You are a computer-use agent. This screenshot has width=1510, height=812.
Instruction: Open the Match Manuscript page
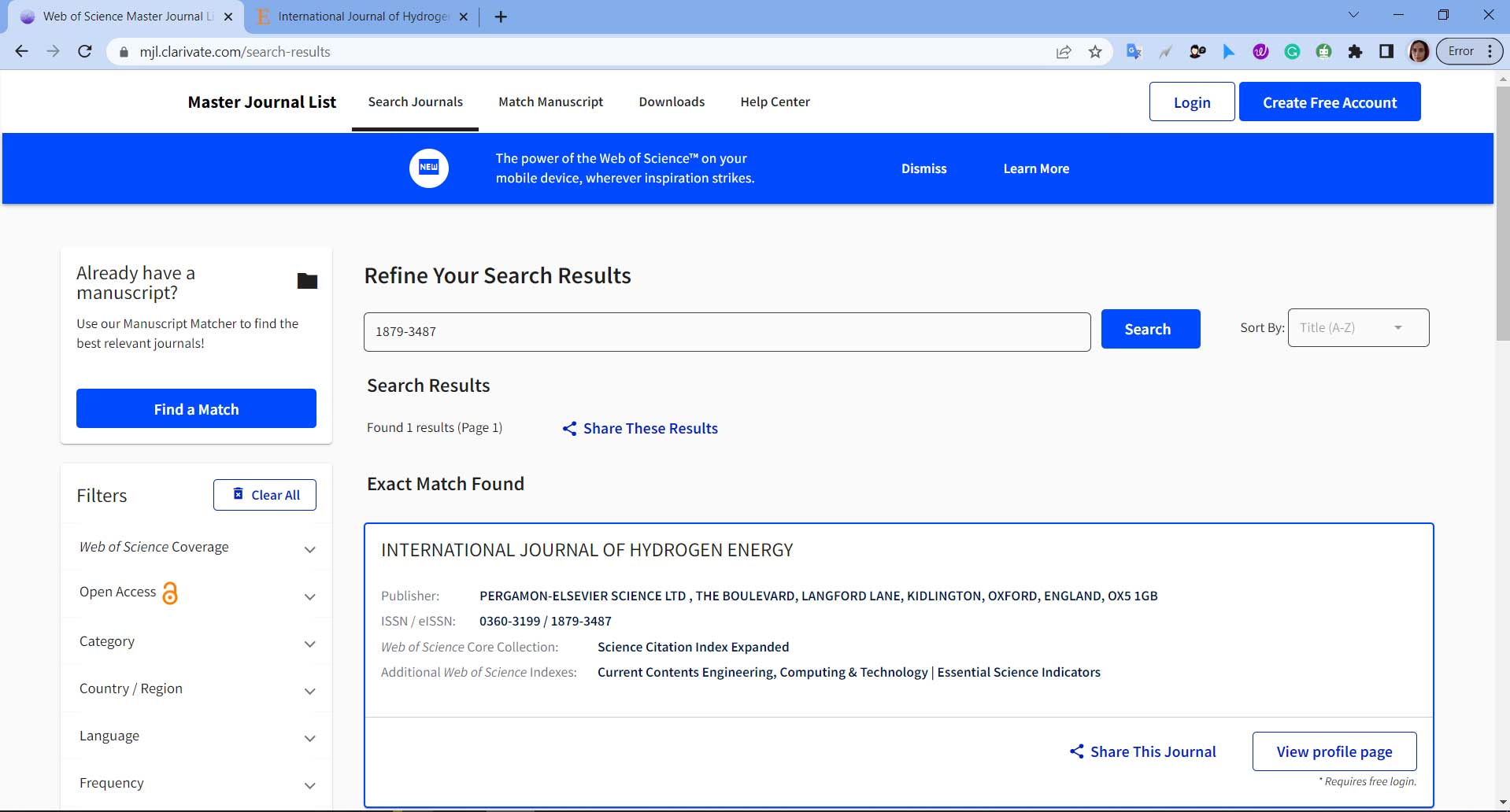pos(550,101)
